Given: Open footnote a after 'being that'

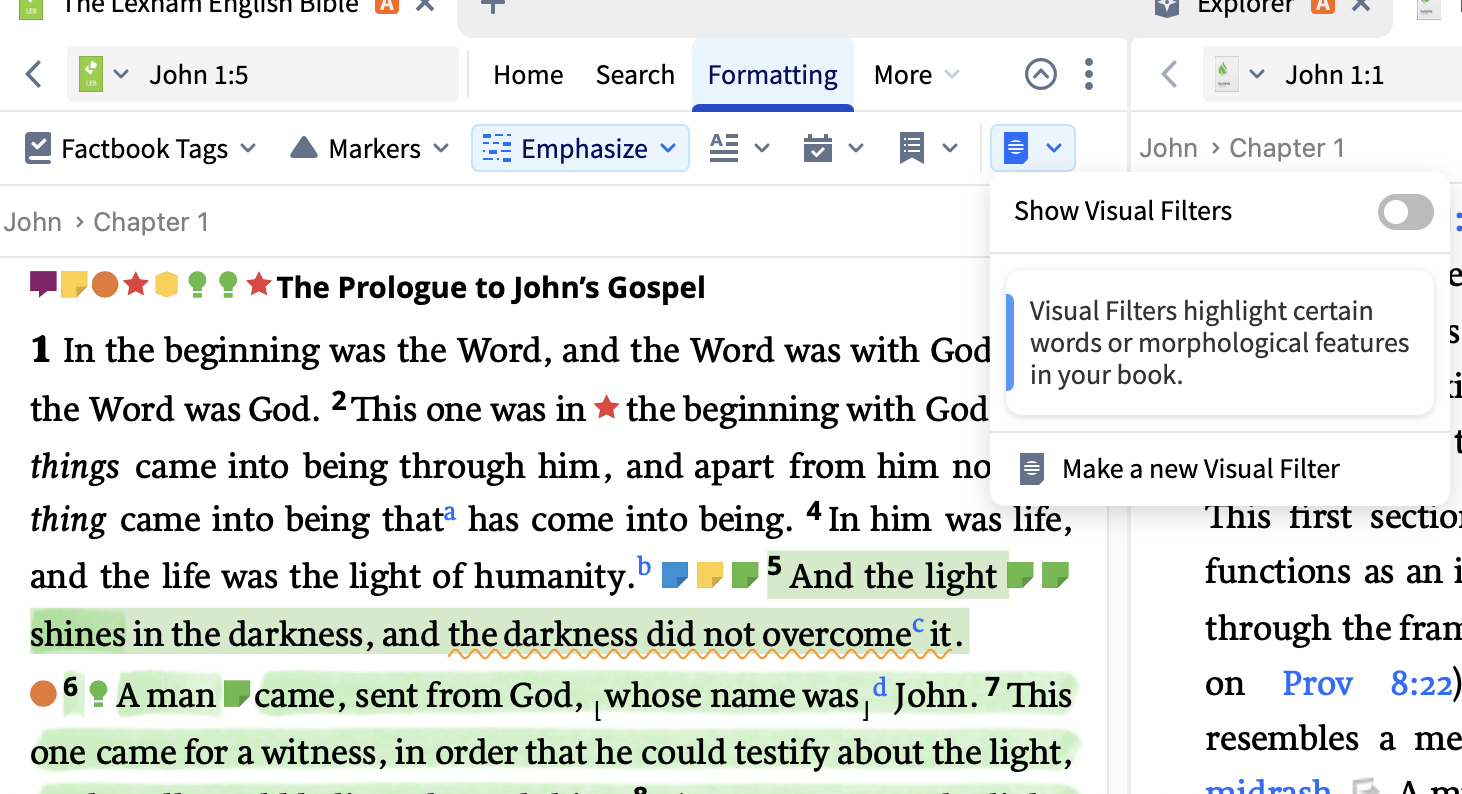Looking at the screenshot, I should tap(450, 513).
